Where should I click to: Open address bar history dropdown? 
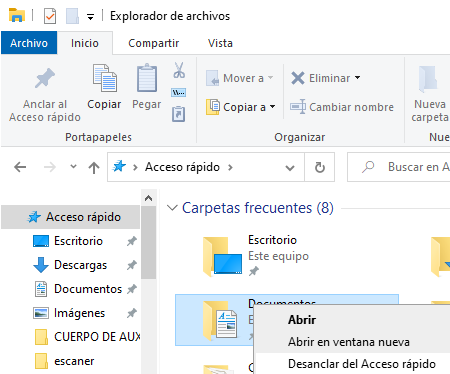[290, 168]
